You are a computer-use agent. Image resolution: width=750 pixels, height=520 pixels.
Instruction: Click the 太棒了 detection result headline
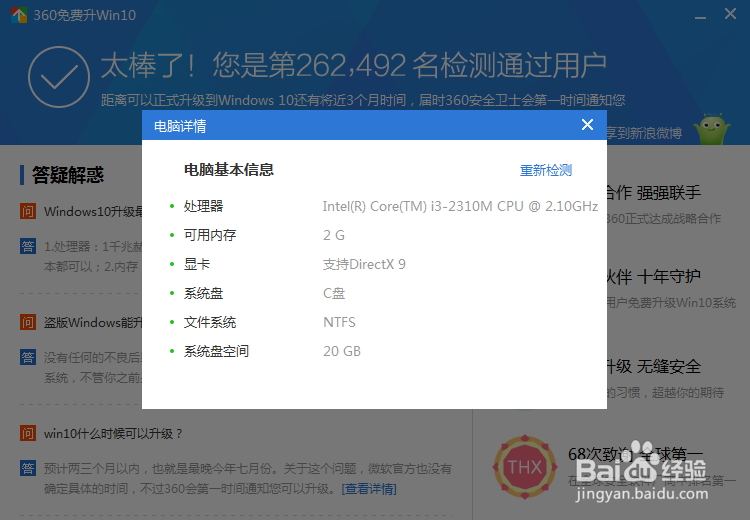(353, 65)
